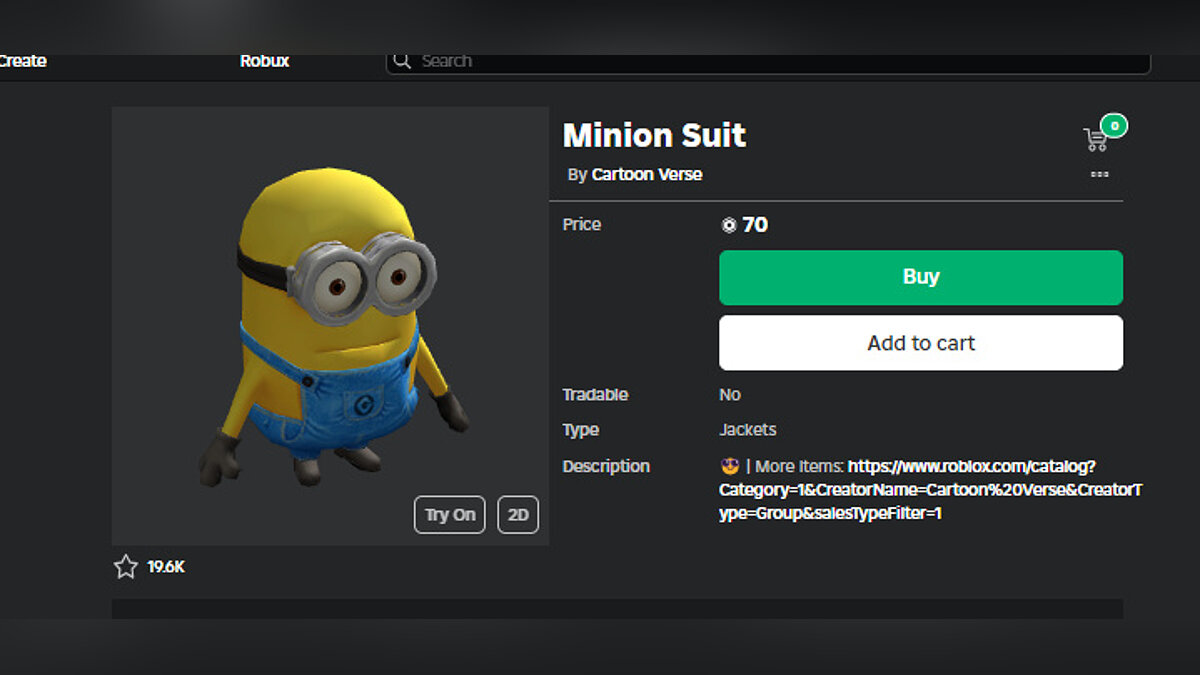Toggle the 2D preview view
1200x675 pixels.
(517, 515)
